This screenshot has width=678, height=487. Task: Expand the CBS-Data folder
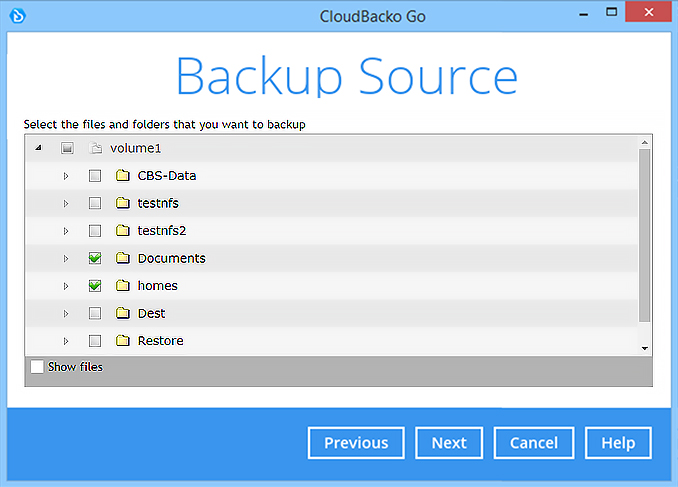(66, 176)
